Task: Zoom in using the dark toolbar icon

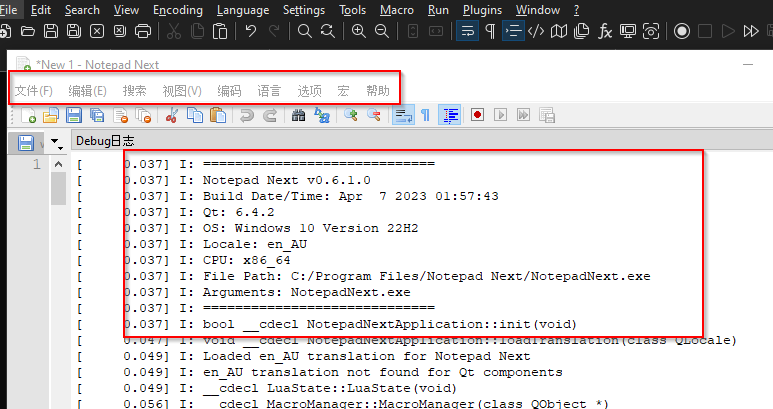Action: tap(358, 32)
